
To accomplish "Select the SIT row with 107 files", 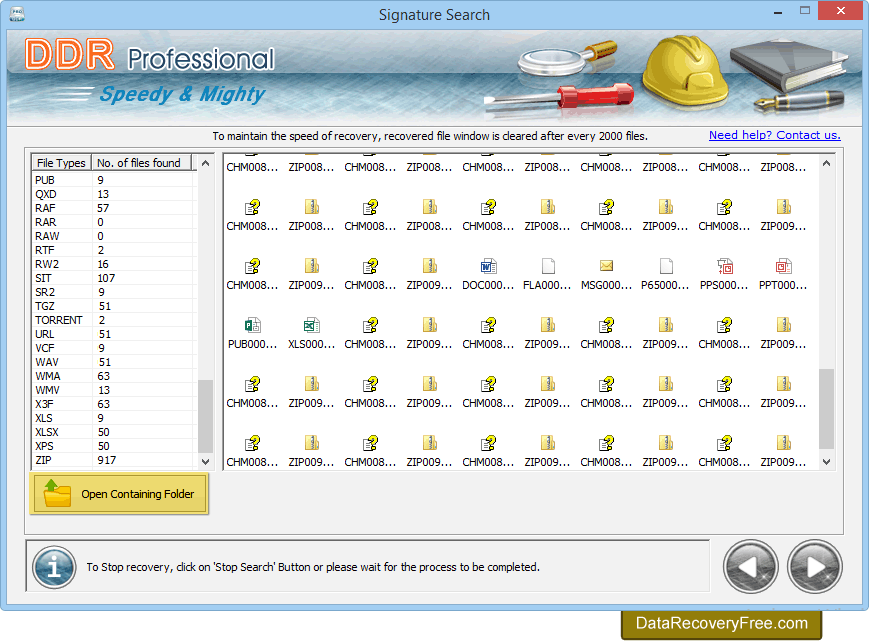I will [114, 278].
